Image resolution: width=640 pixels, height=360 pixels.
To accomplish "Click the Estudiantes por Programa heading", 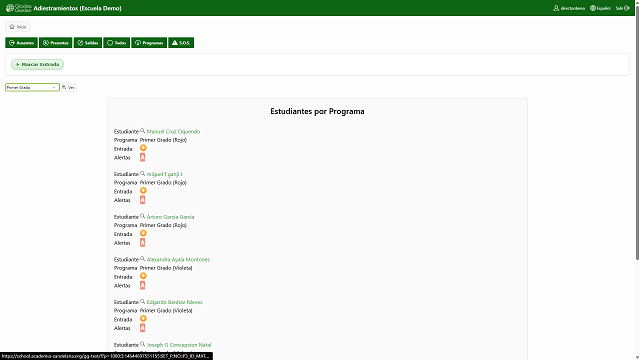I will (x=317, y=111).
